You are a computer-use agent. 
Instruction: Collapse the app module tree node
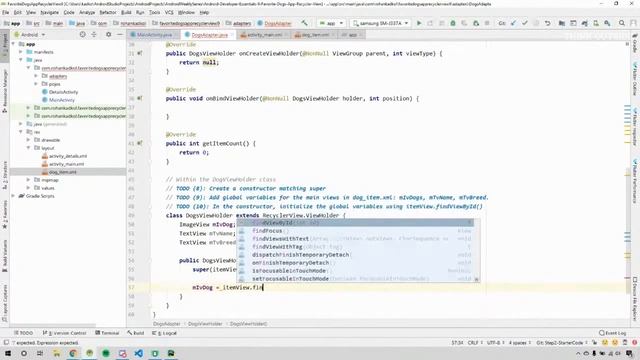pos(13,44)
